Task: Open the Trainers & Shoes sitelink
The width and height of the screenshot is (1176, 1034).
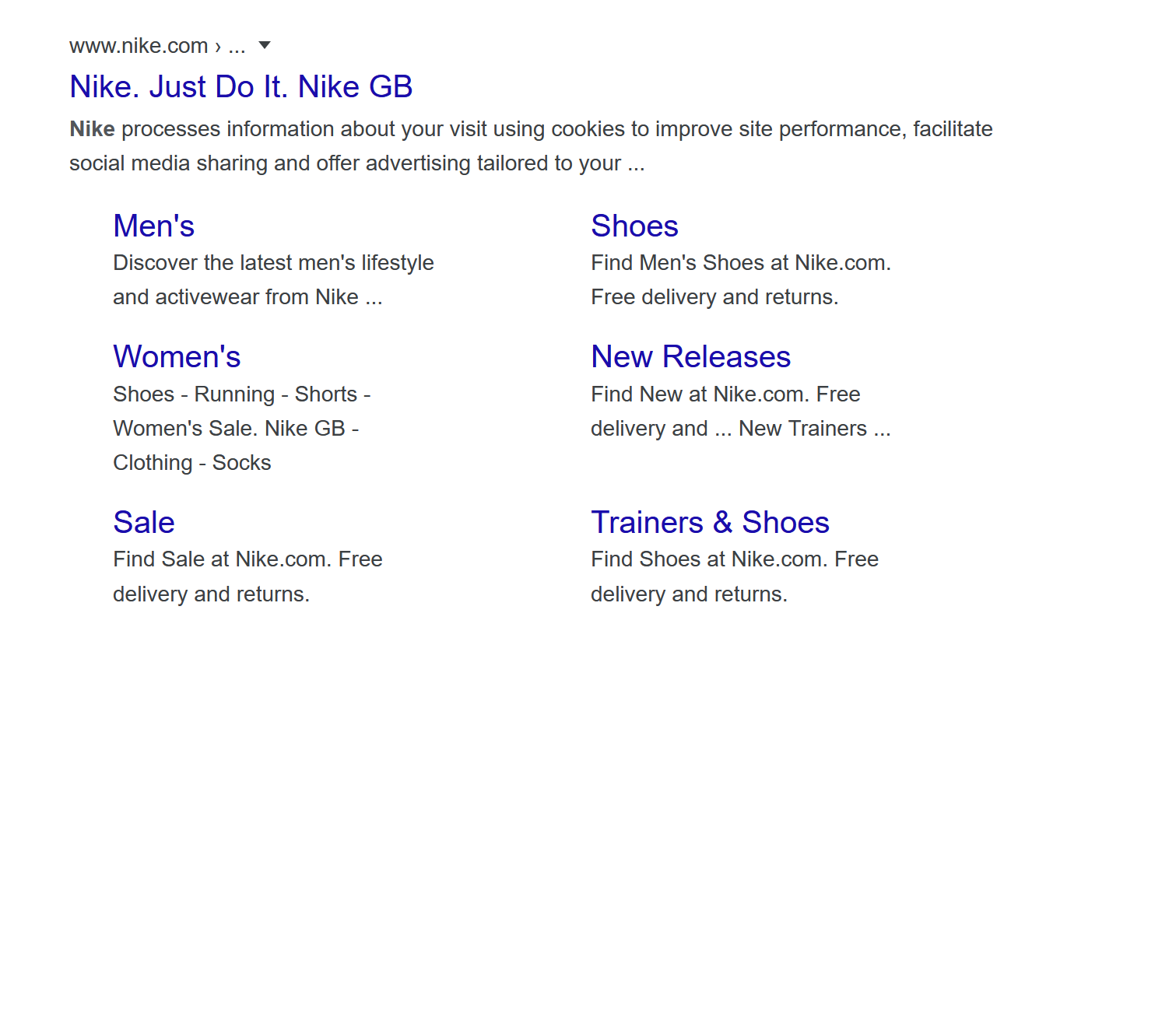Action: coord(710,522)
